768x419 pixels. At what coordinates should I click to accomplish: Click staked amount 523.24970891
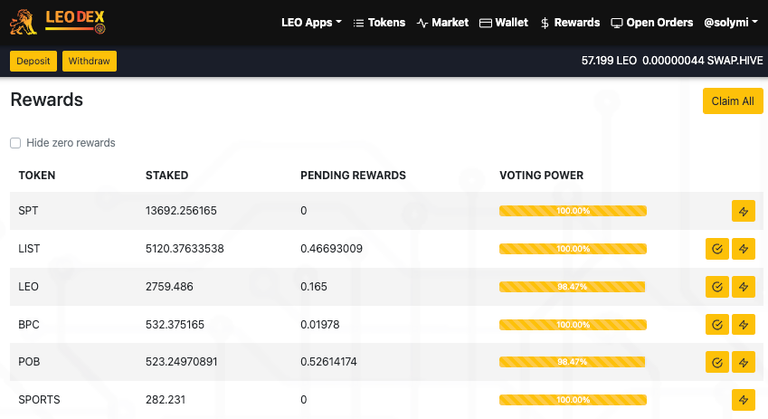181,362
